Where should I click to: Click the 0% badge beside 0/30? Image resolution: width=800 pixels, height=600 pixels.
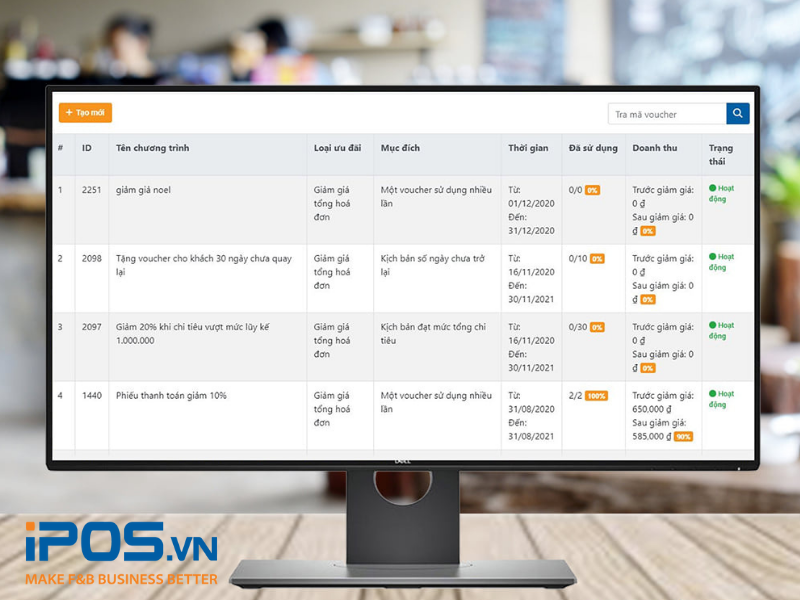click(597, 327)
